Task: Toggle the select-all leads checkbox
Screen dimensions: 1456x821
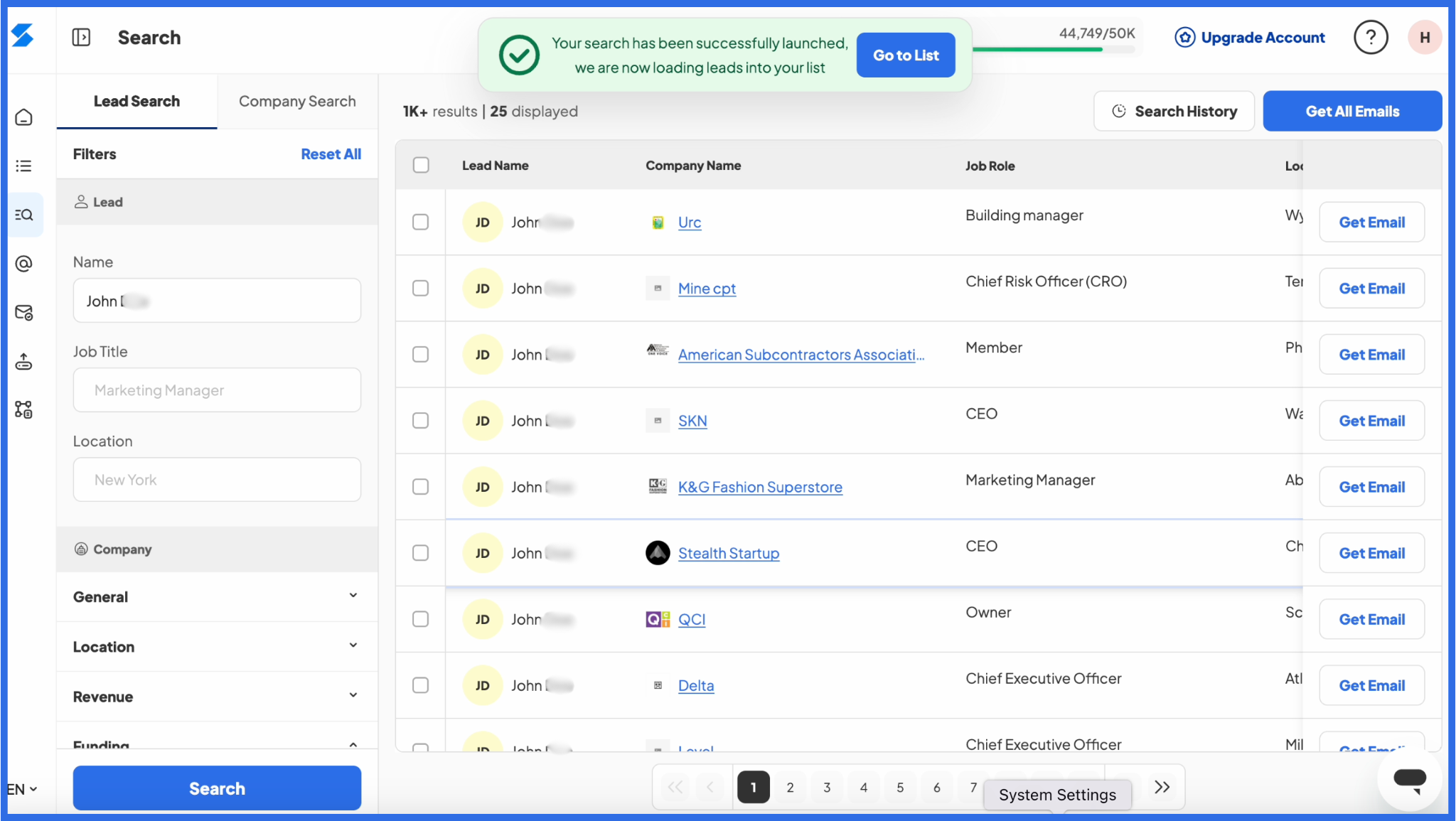Action: coord(421,165)
